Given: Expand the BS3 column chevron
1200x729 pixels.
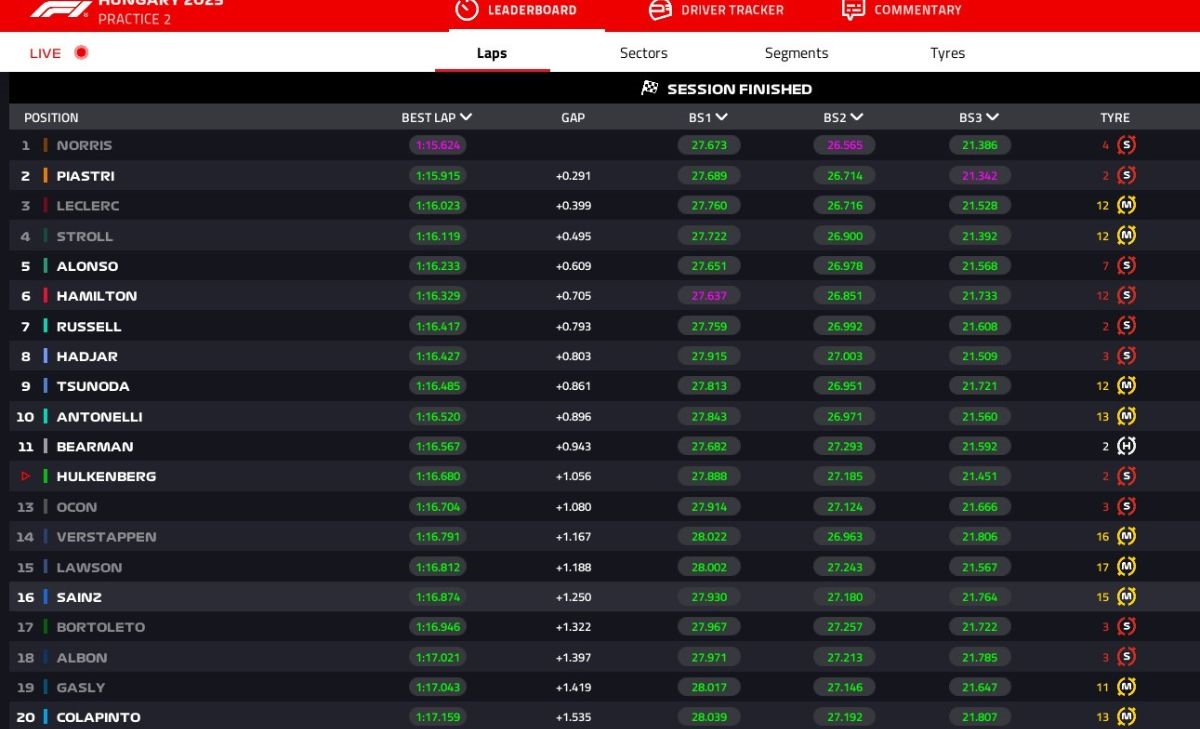Looking at the screenshot, I should (992, 117).
